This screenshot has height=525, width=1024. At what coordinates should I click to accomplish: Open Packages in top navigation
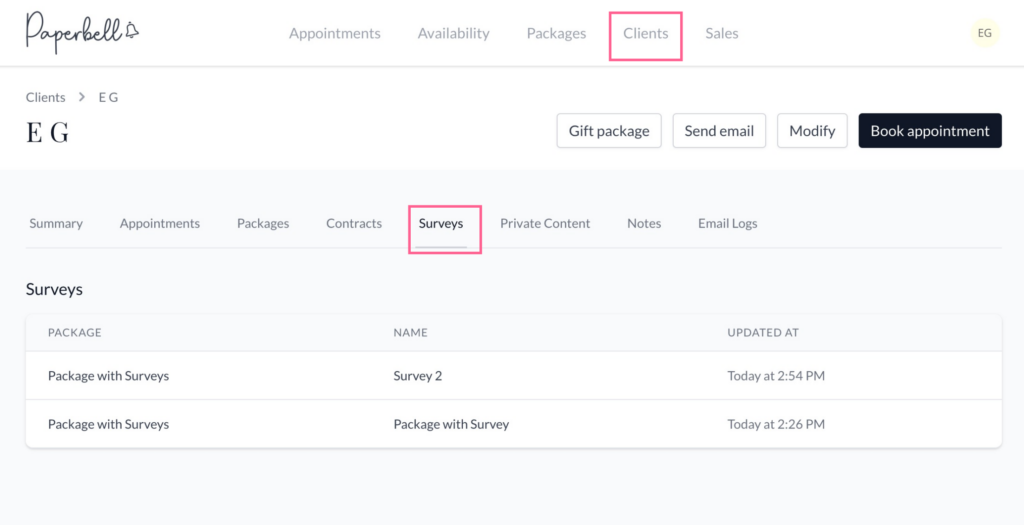556,33
